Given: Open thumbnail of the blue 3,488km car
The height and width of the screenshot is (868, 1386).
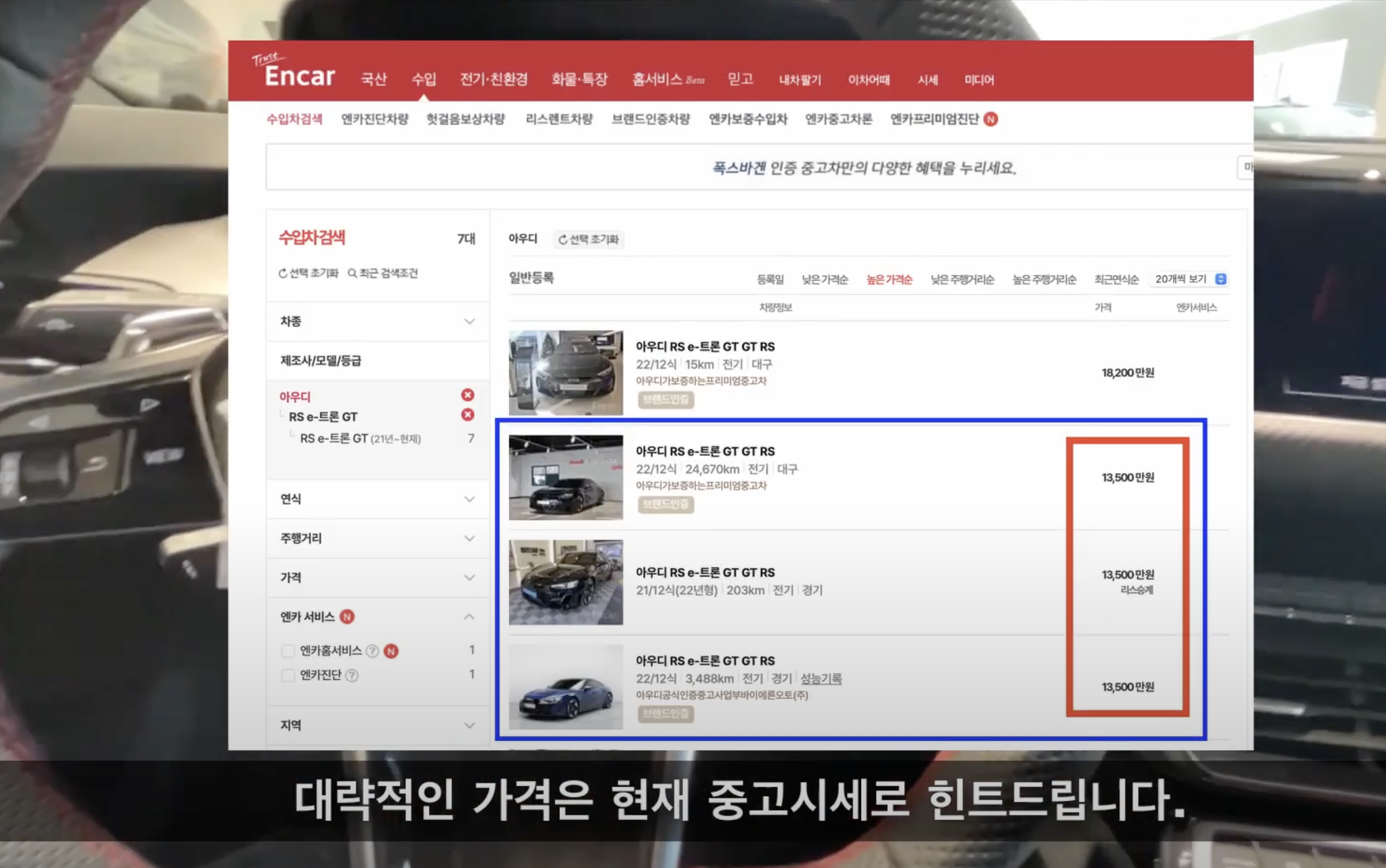Looking at the screenshot, I should pos(566,687).
